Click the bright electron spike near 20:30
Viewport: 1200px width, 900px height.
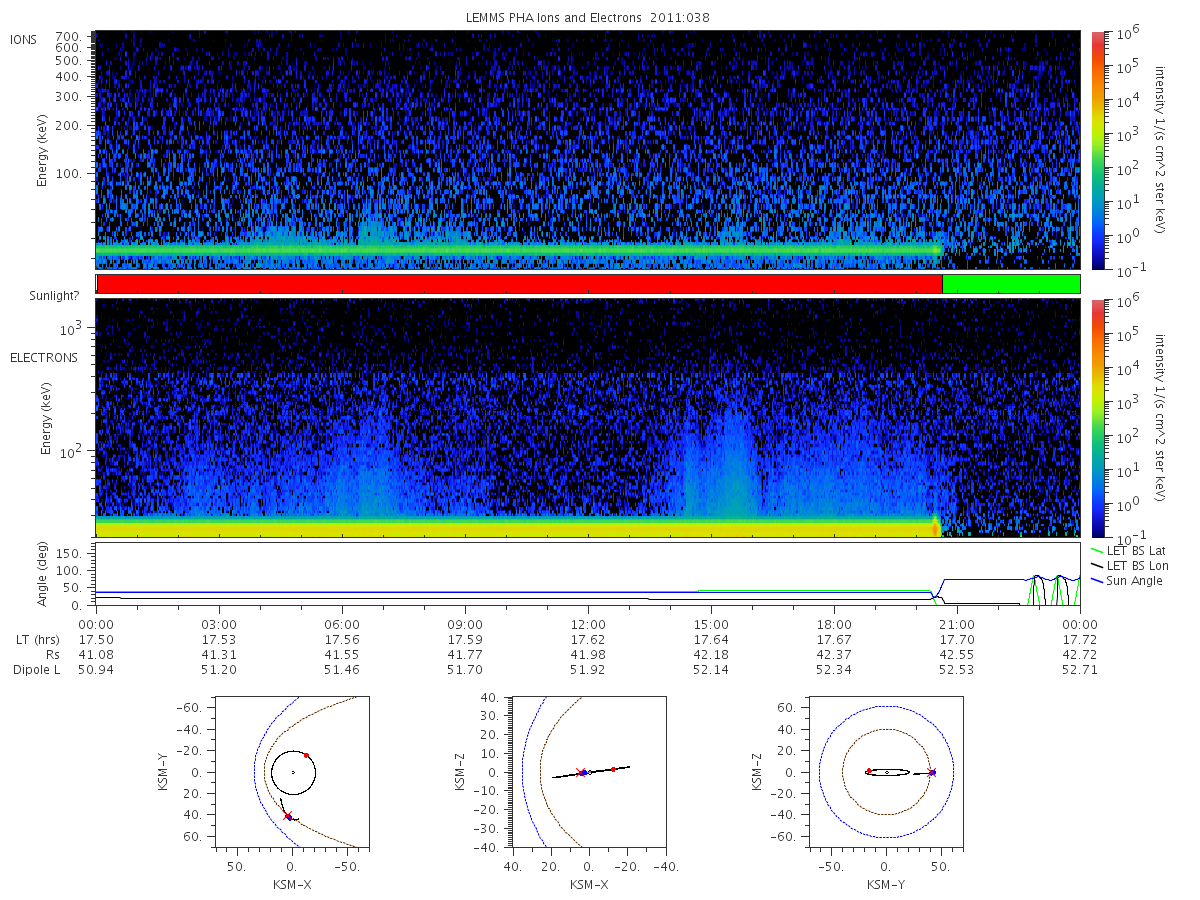(936, 527)
